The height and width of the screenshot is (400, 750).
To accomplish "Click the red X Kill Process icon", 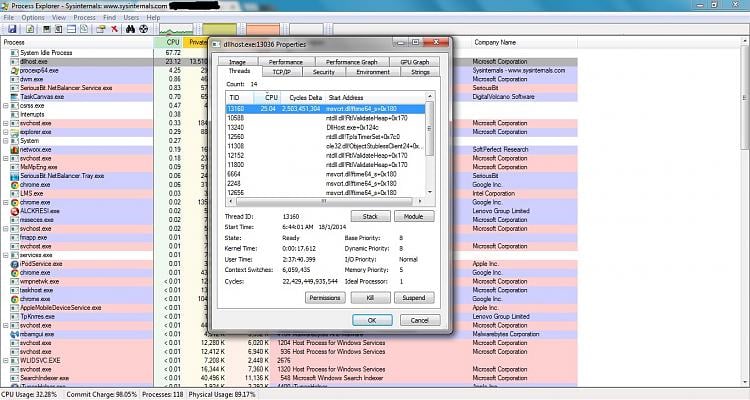I will click(114, 29).
